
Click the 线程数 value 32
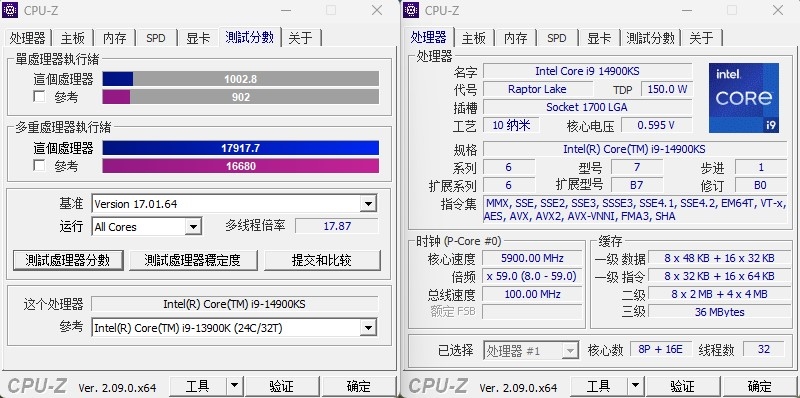click(764, 349)
